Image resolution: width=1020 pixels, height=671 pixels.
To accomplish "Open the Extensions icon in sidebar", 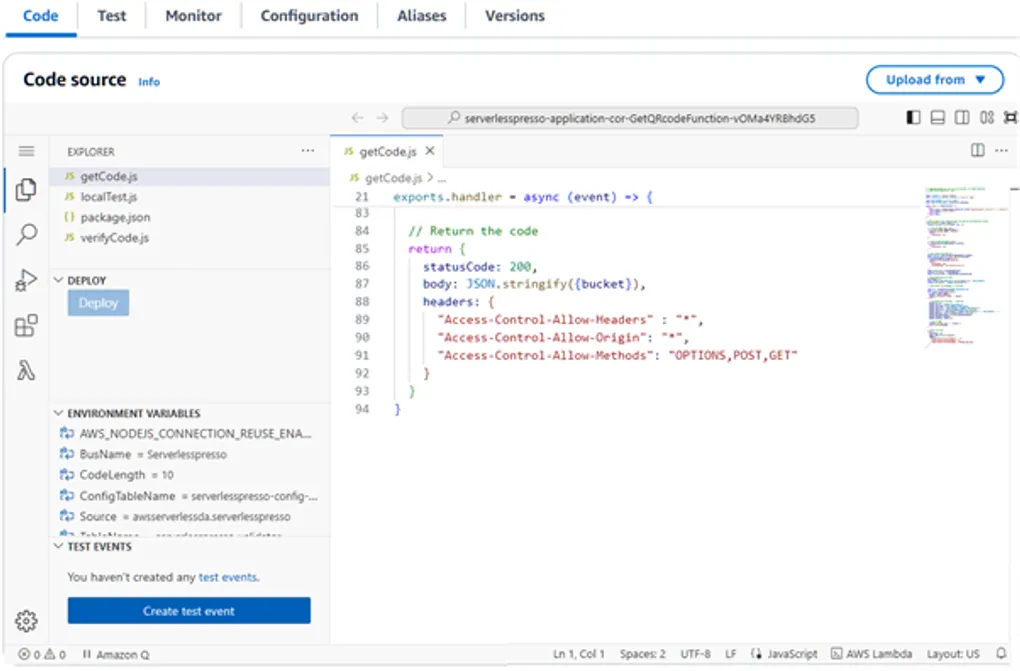I will point(26,326).
